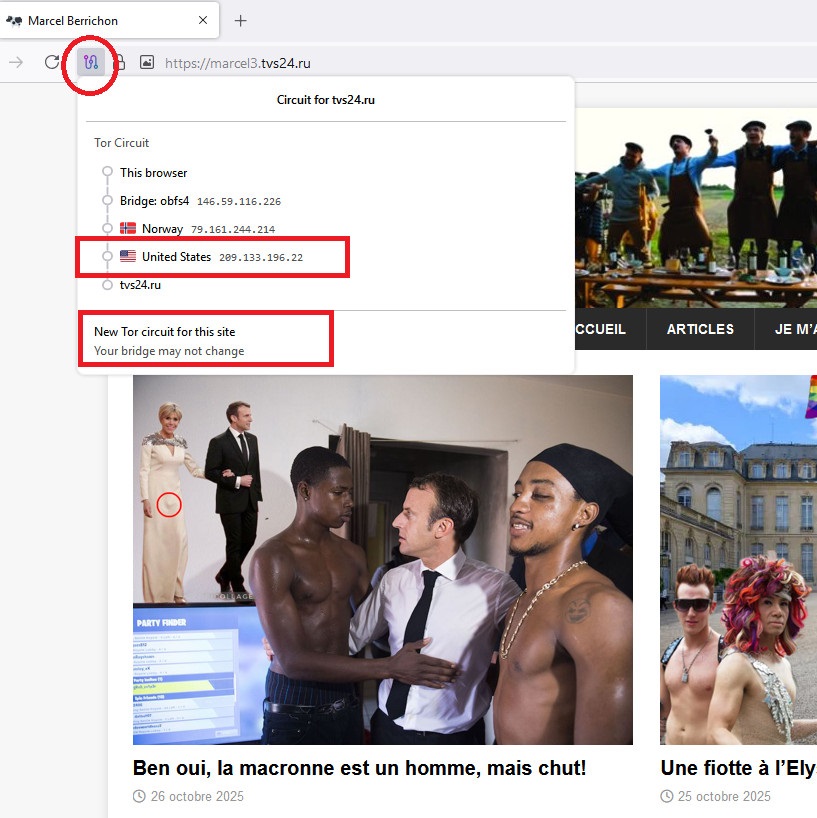Click the site security padlock icon

(119, 62)
